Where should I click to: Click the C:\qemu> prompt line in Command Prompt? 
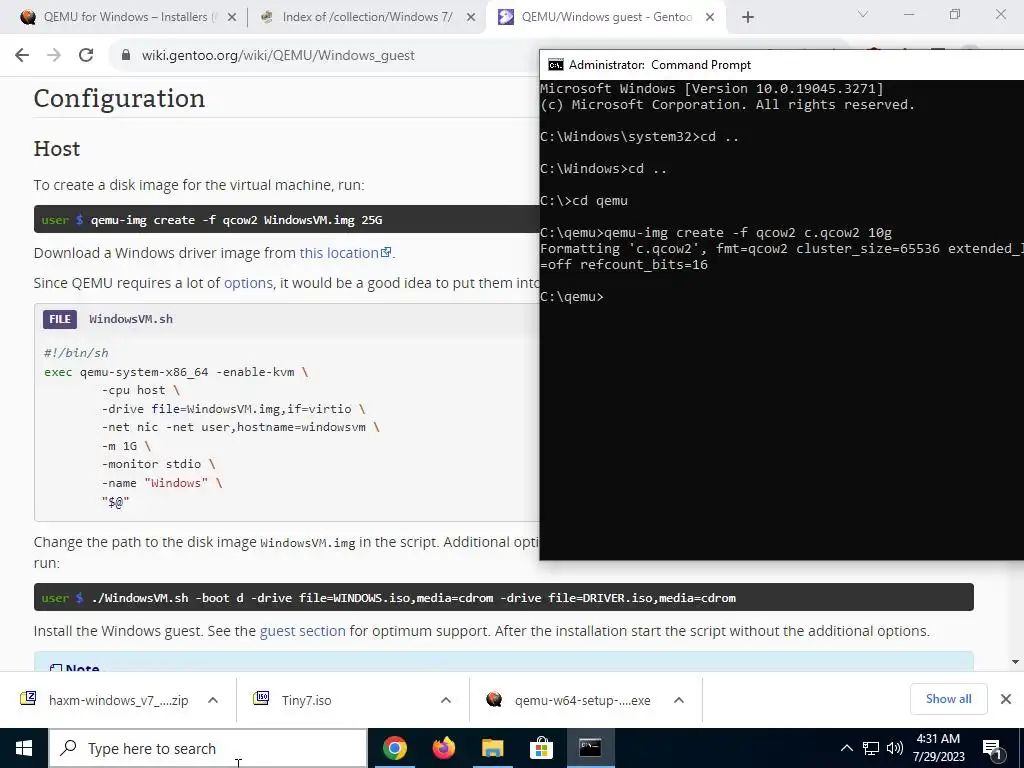tap(572, 296)
